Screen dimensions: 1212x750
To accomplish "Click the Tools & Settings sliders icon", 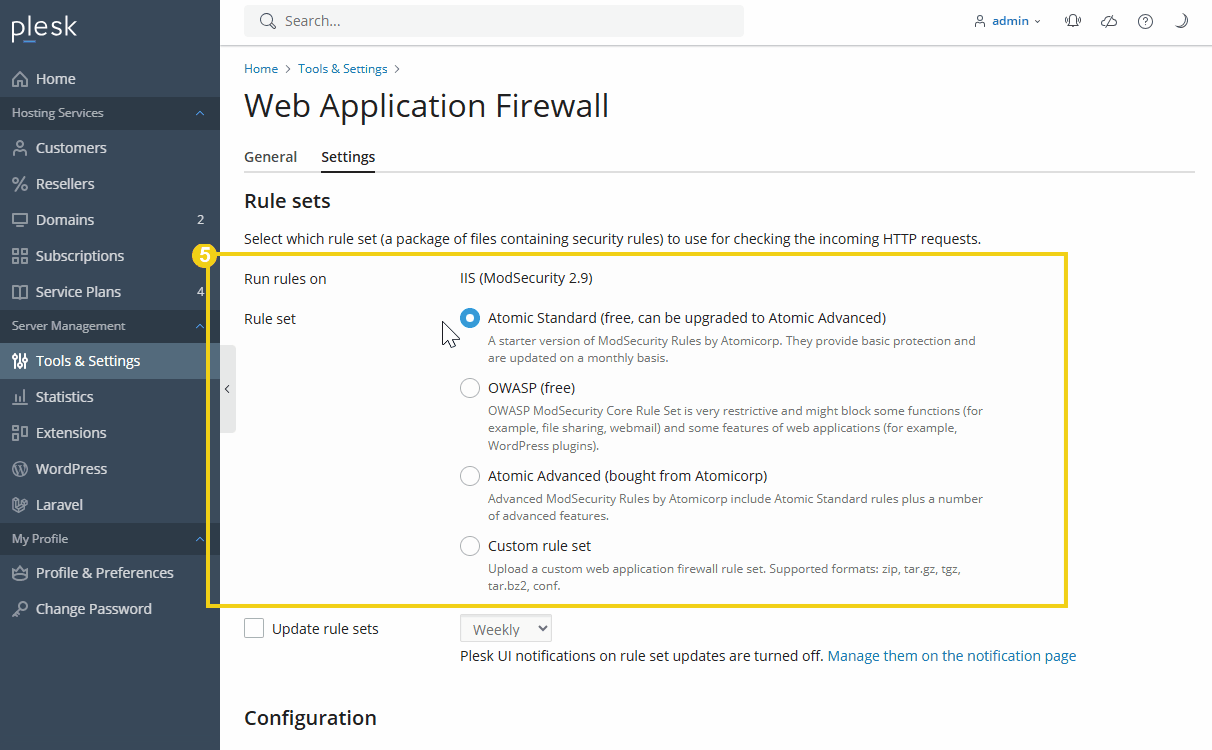I will click(x=19, y=361).
